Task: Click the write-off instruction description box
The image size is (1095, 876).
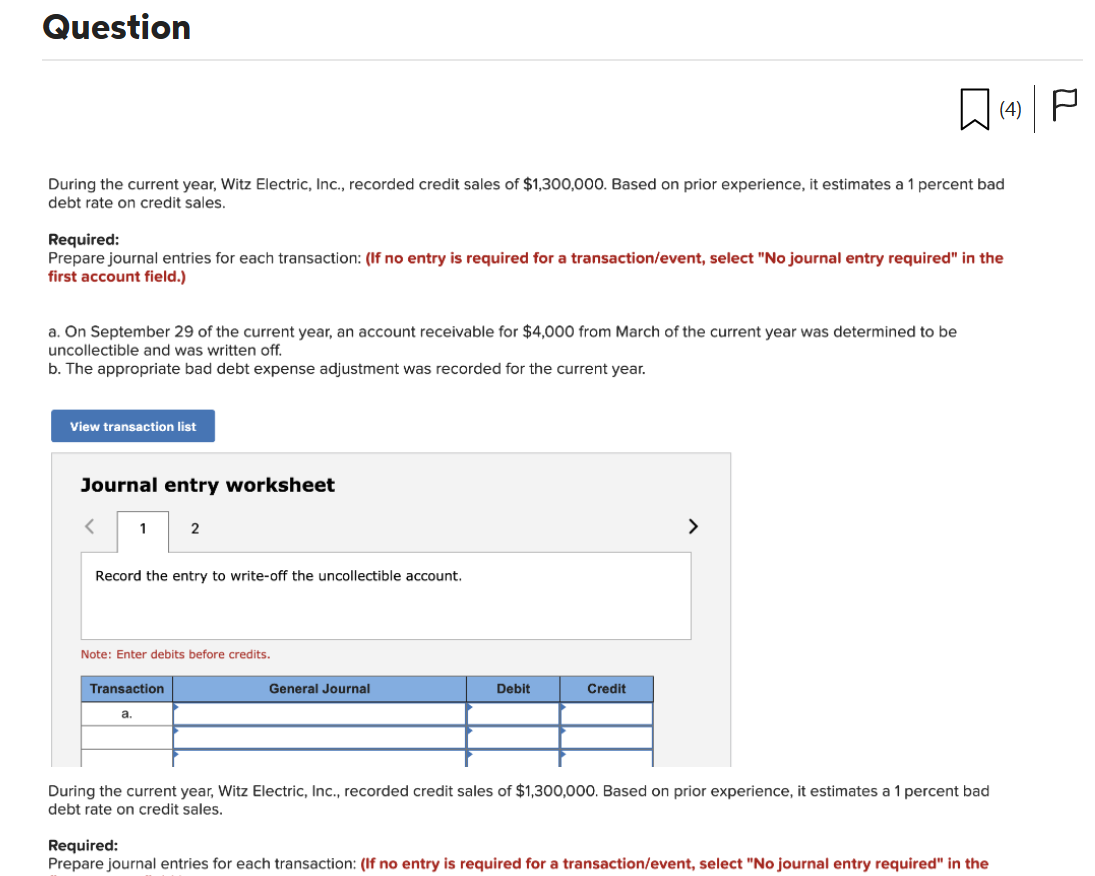Action: [386, 596]
